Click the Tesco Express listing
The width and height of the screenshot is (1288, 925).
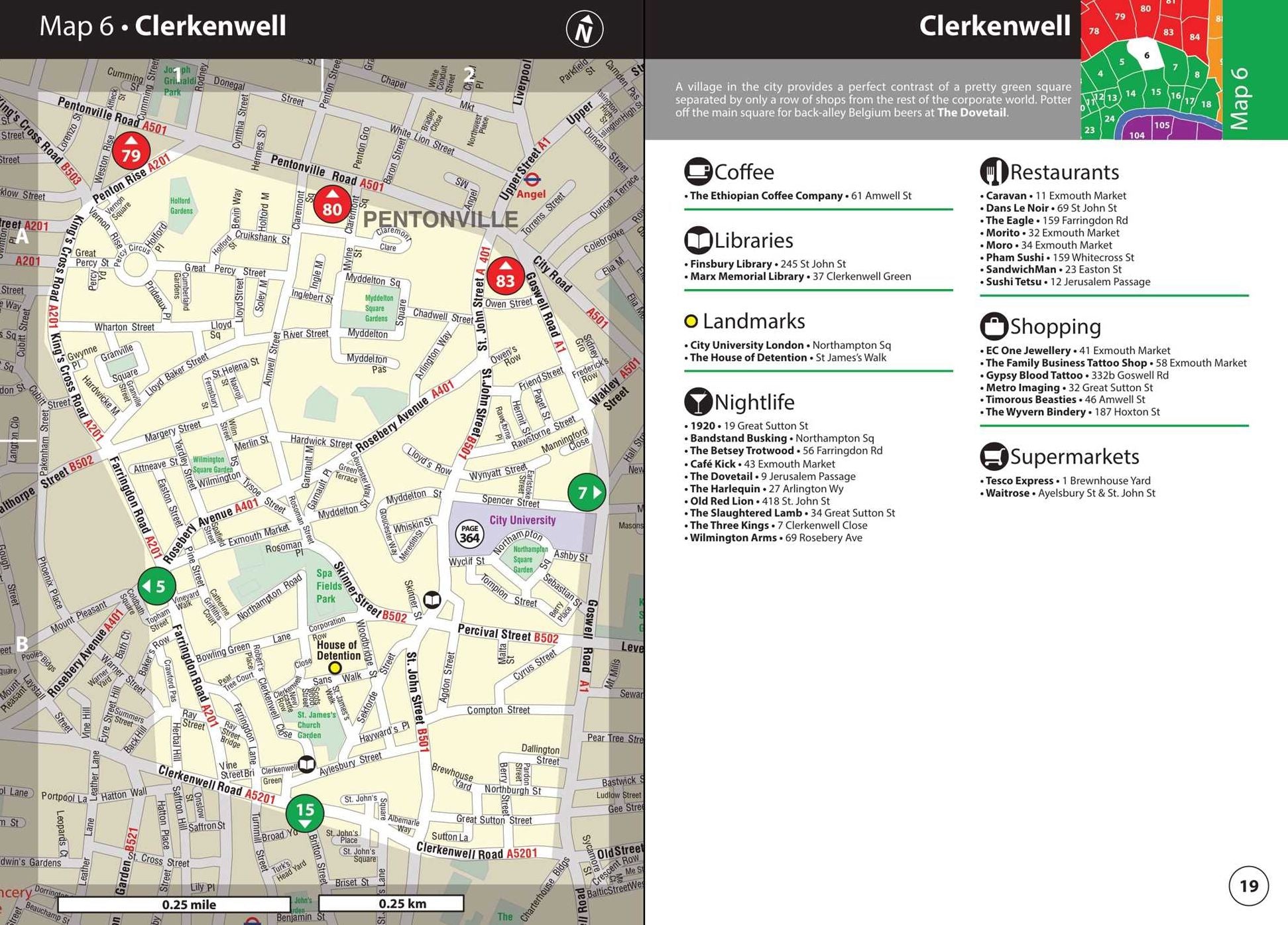point(1065,481)
